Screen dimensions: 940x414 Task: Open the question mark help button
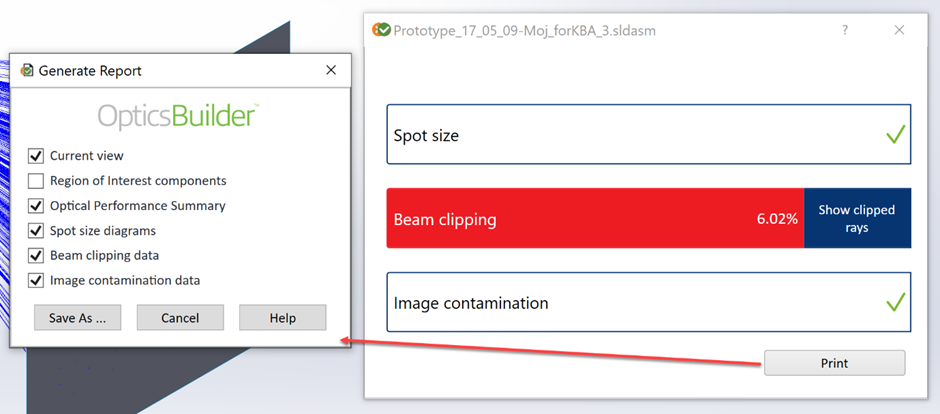[x=845, y=30]
